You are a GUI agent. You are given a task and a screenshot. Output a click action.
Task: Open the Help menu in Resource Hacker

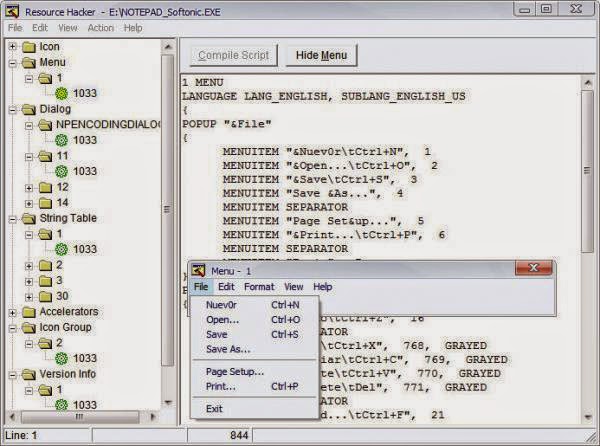click(133, 28)
